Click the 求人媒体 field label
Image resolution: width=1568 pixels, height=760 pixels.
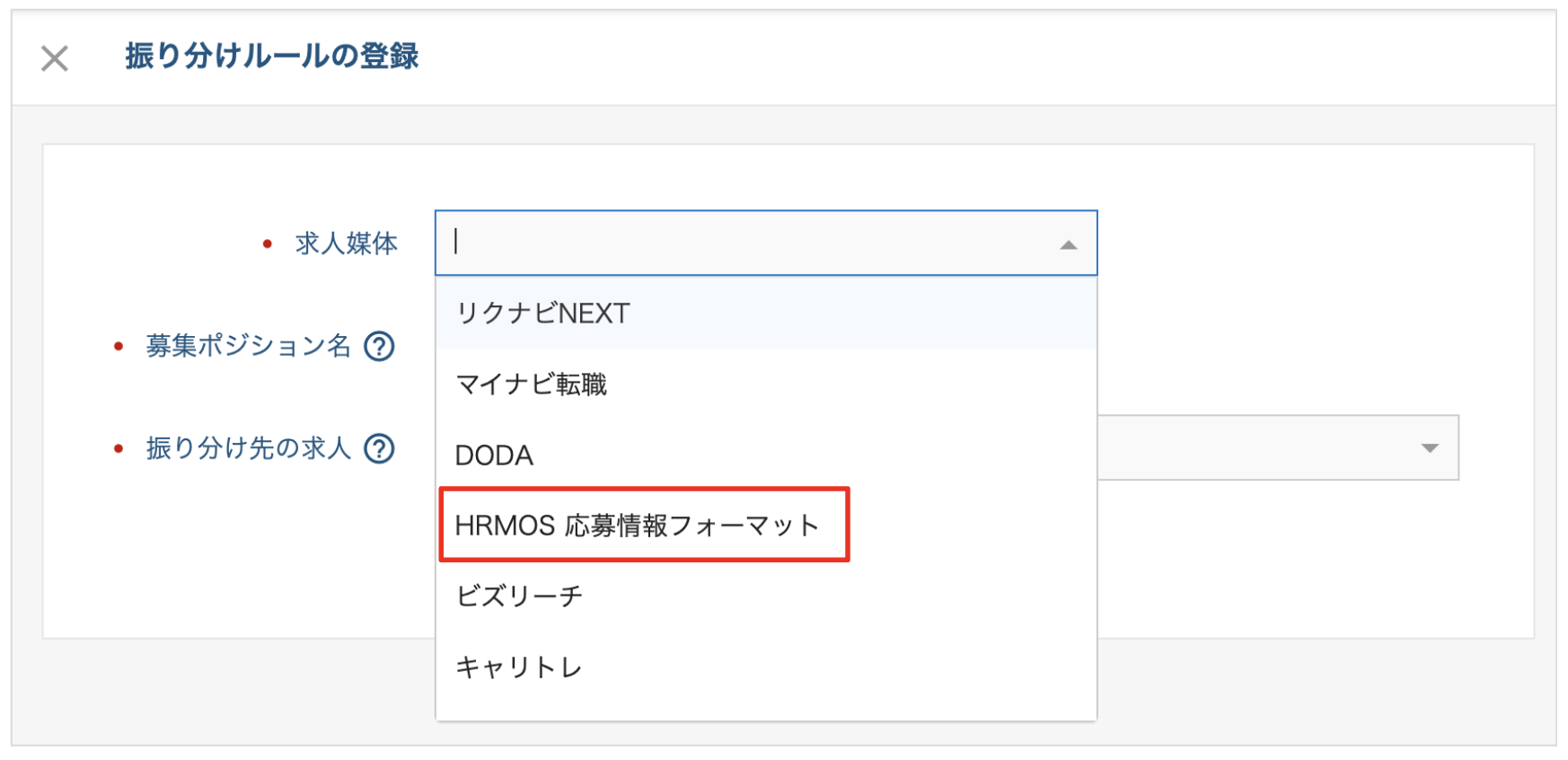coord(346,243)
